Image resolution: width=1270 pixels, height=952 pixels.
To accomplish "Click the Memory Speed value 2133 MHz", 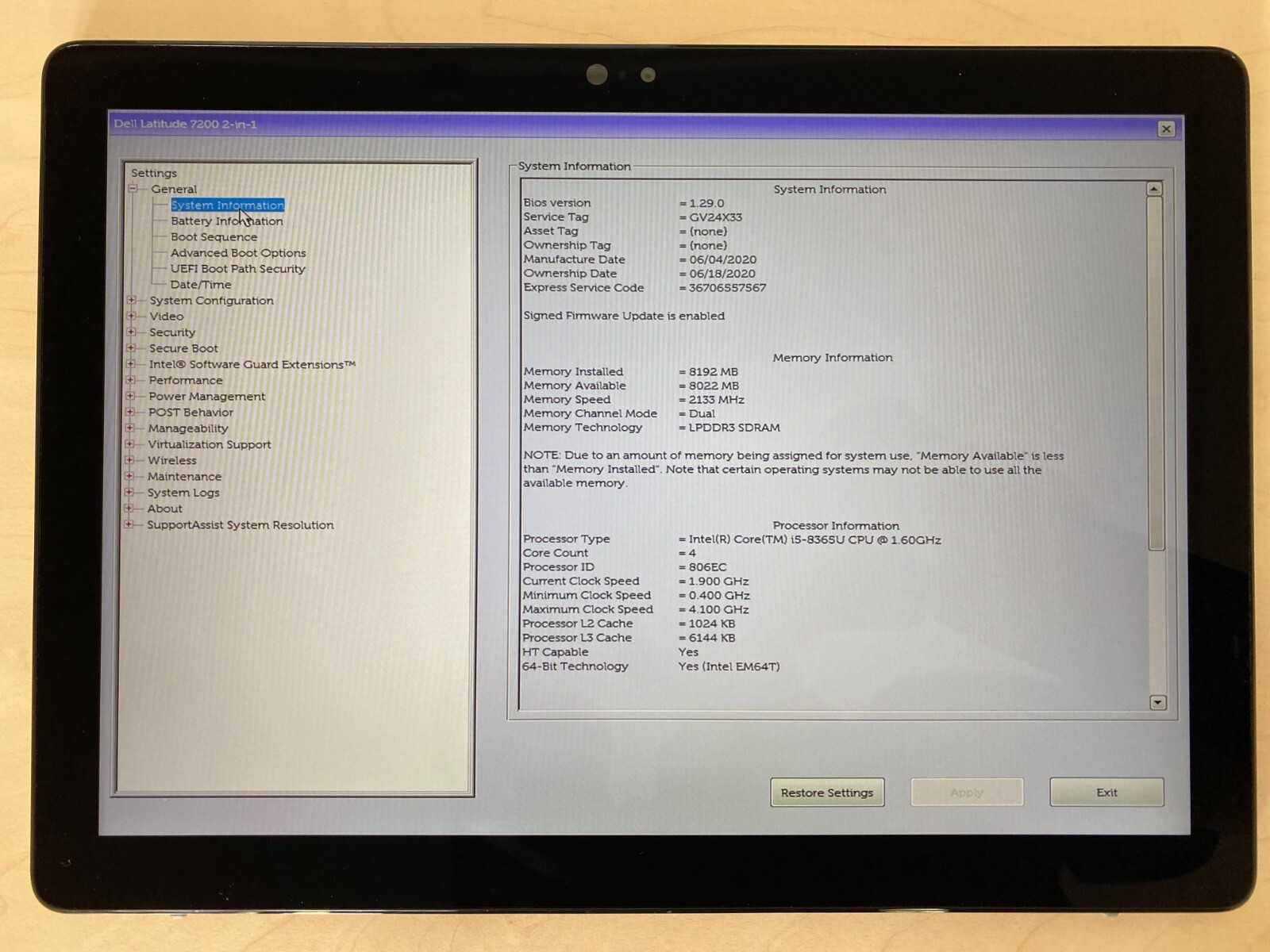I will coord(716,400).
